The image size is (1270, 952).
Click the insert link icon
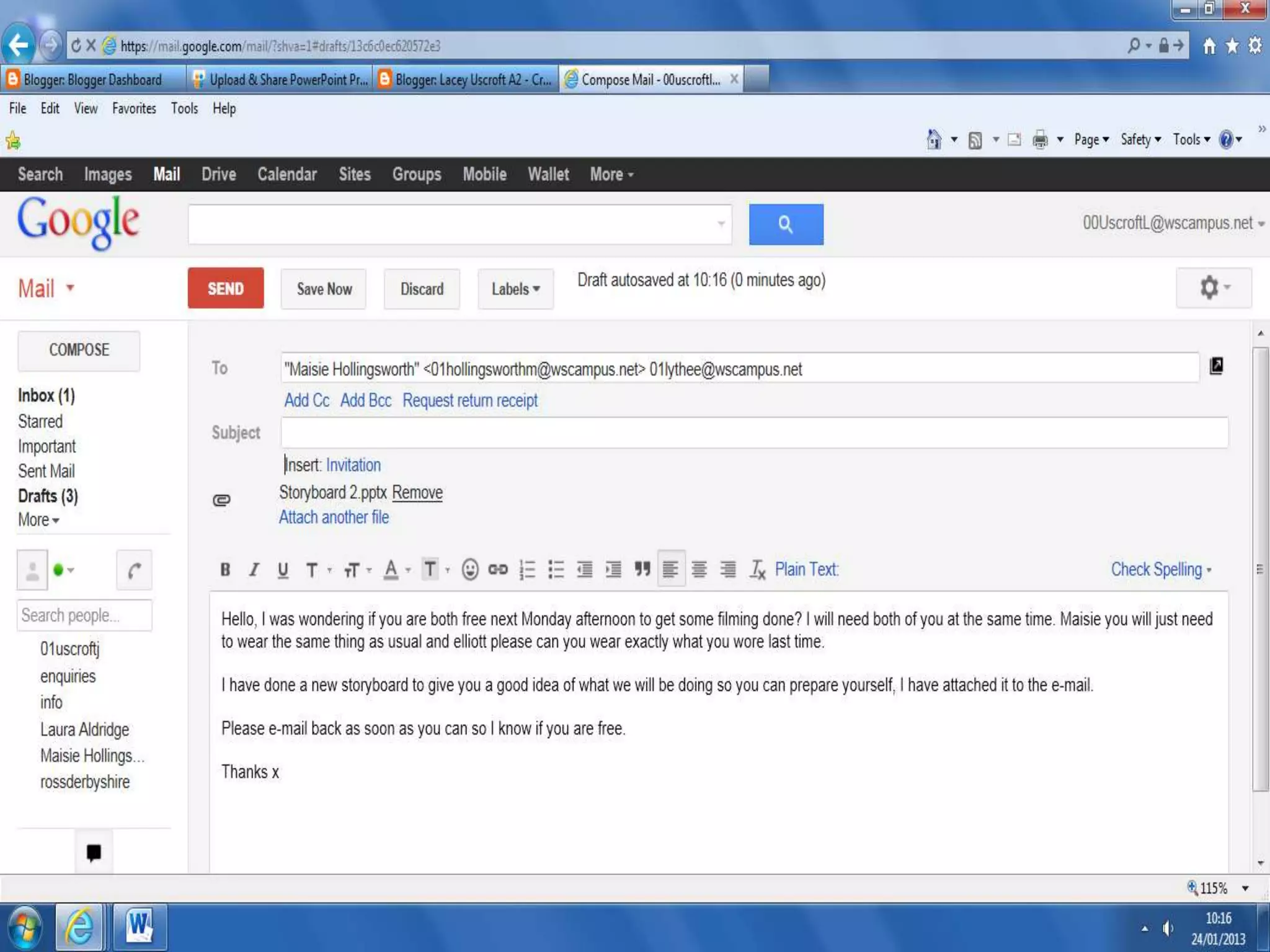(498, 570)
